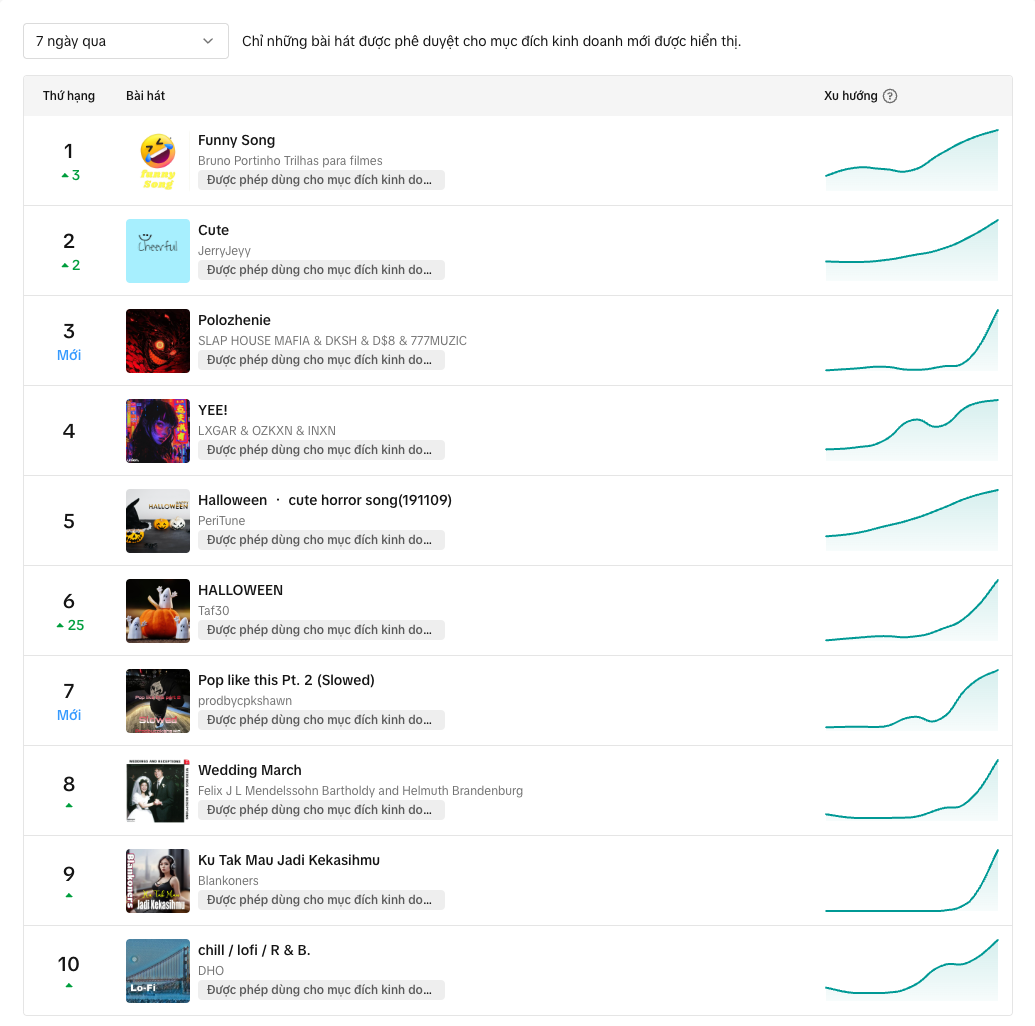Click the 'Pop like this Pt. 2 (Slowed)' title
Viewport: 1035px width, 1026px height.
[x=286, y=680]
